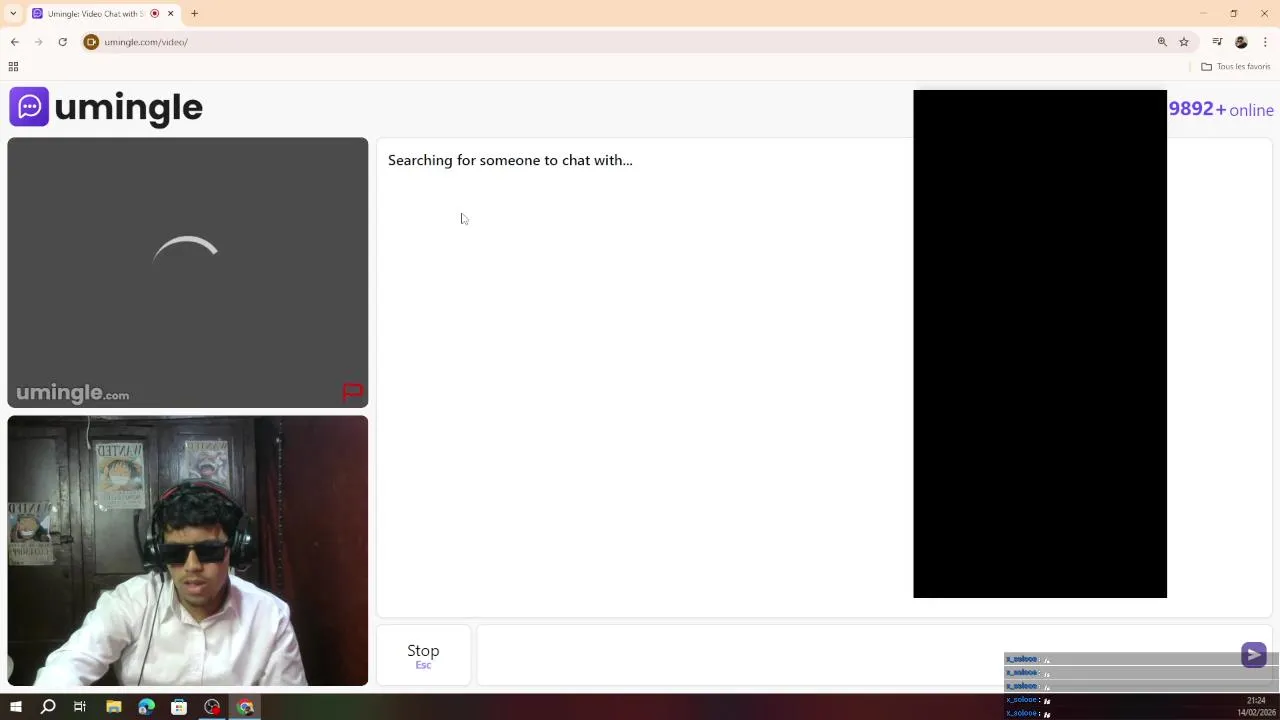The height and width of the screenshot is (720, 1280).
Task: Stop searching with the Stop button
Action: coord(423,656)
